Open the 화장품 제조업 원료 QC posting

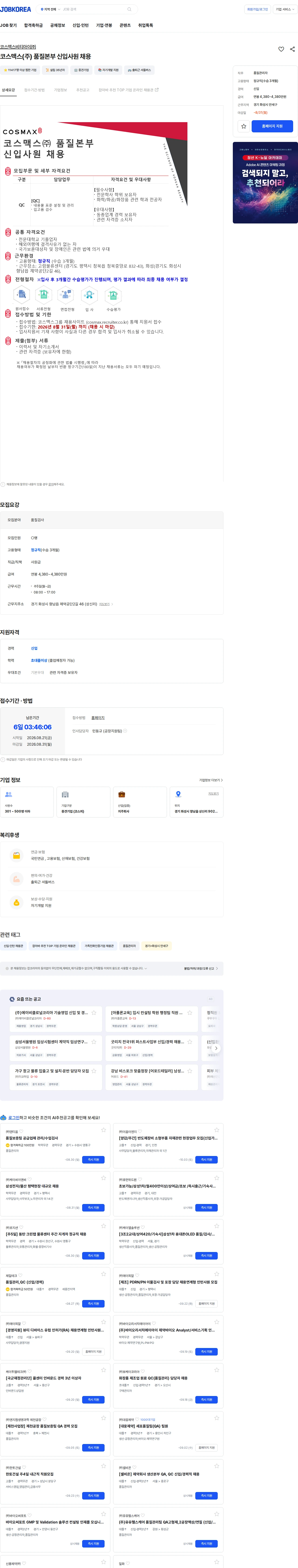pos(153,1378)
